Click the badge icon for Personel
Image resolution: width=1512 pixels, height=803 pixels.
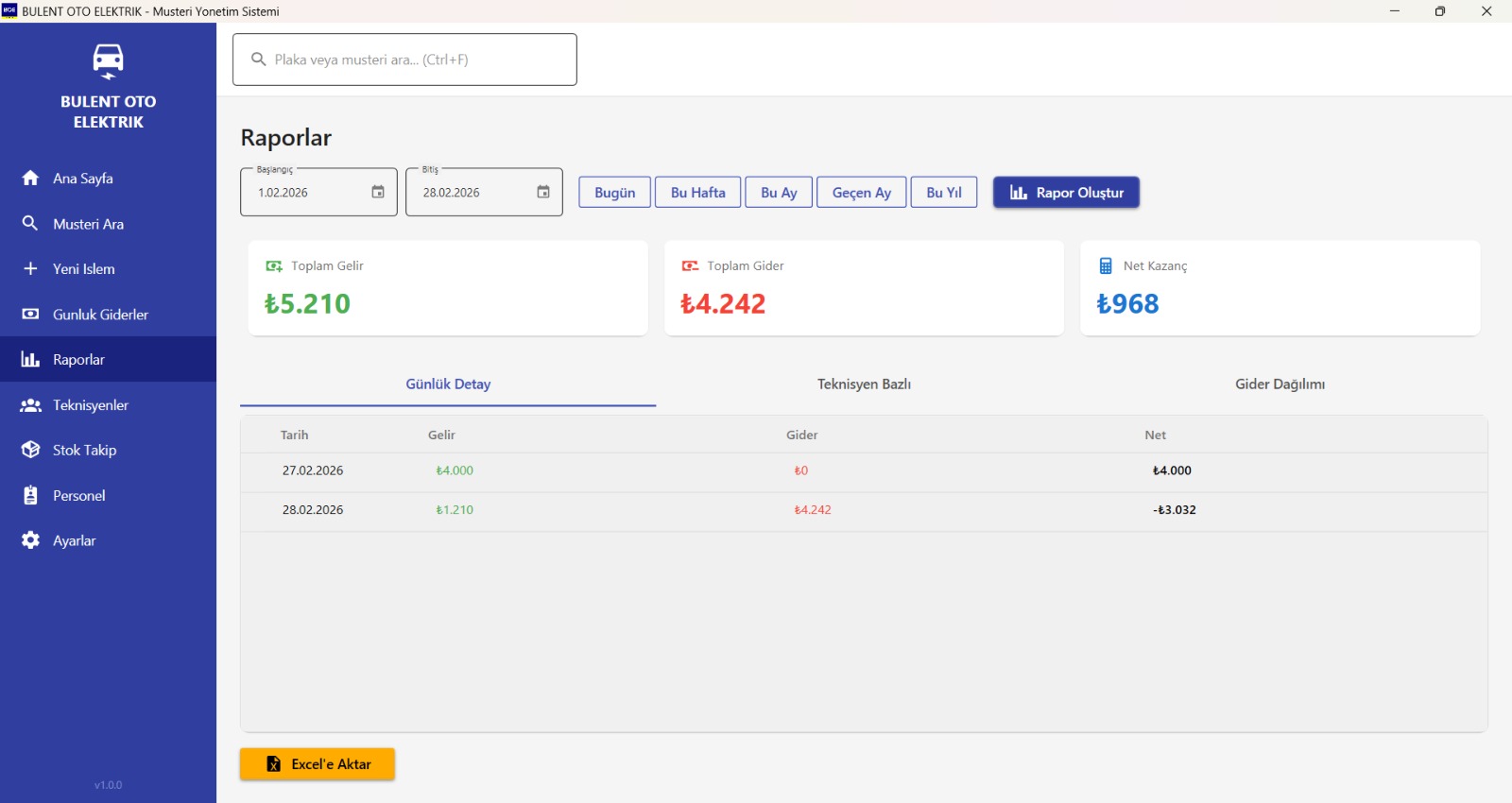[30, 496]
